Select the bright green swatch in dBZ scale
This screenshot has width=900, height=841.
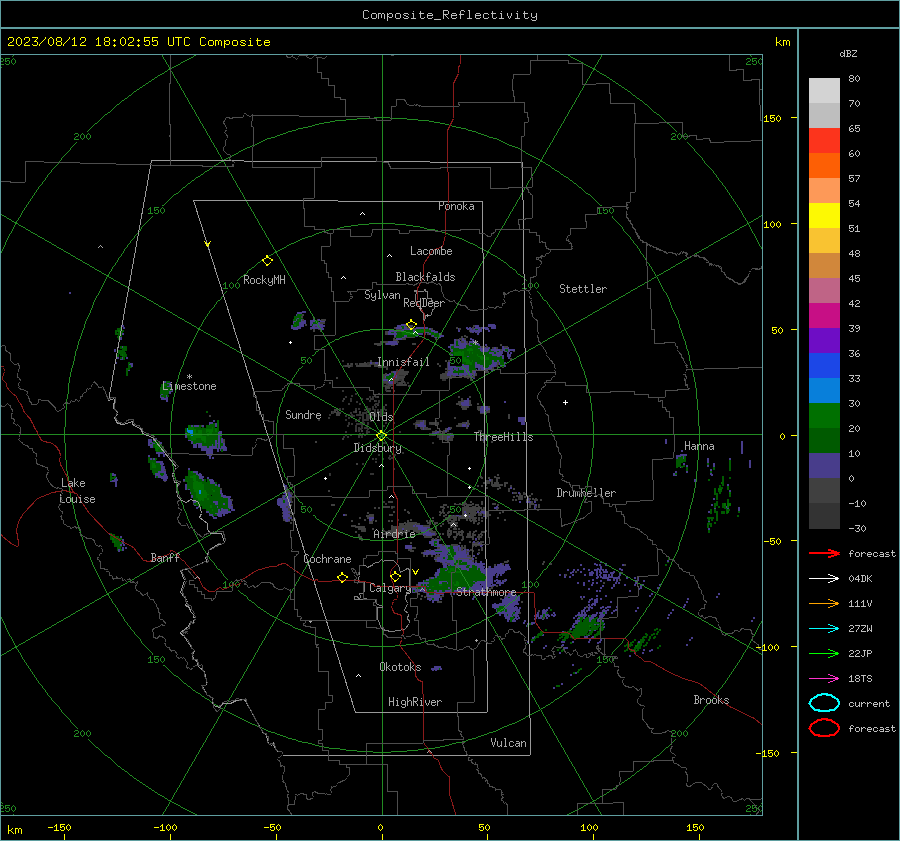[824, 416]
